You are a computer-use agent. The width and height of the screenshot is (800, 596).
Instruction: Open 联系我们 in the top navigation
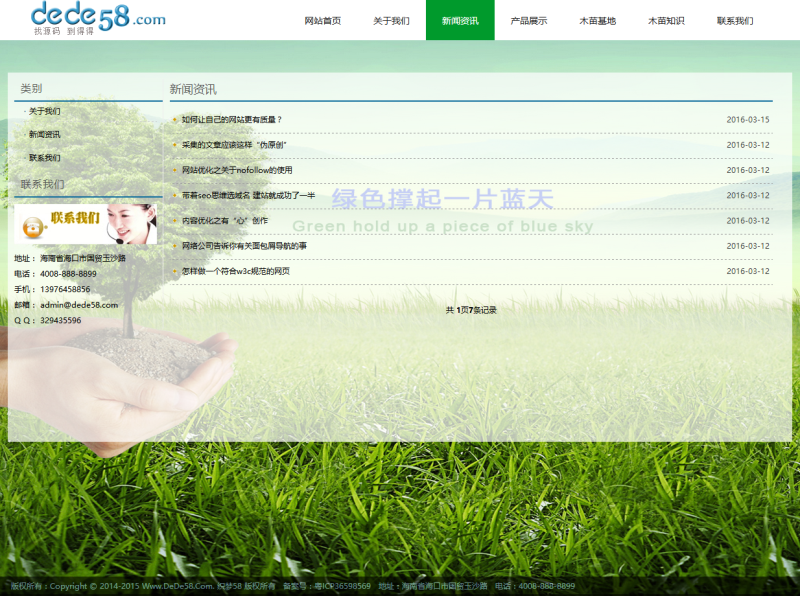click(x=735, y=21)
